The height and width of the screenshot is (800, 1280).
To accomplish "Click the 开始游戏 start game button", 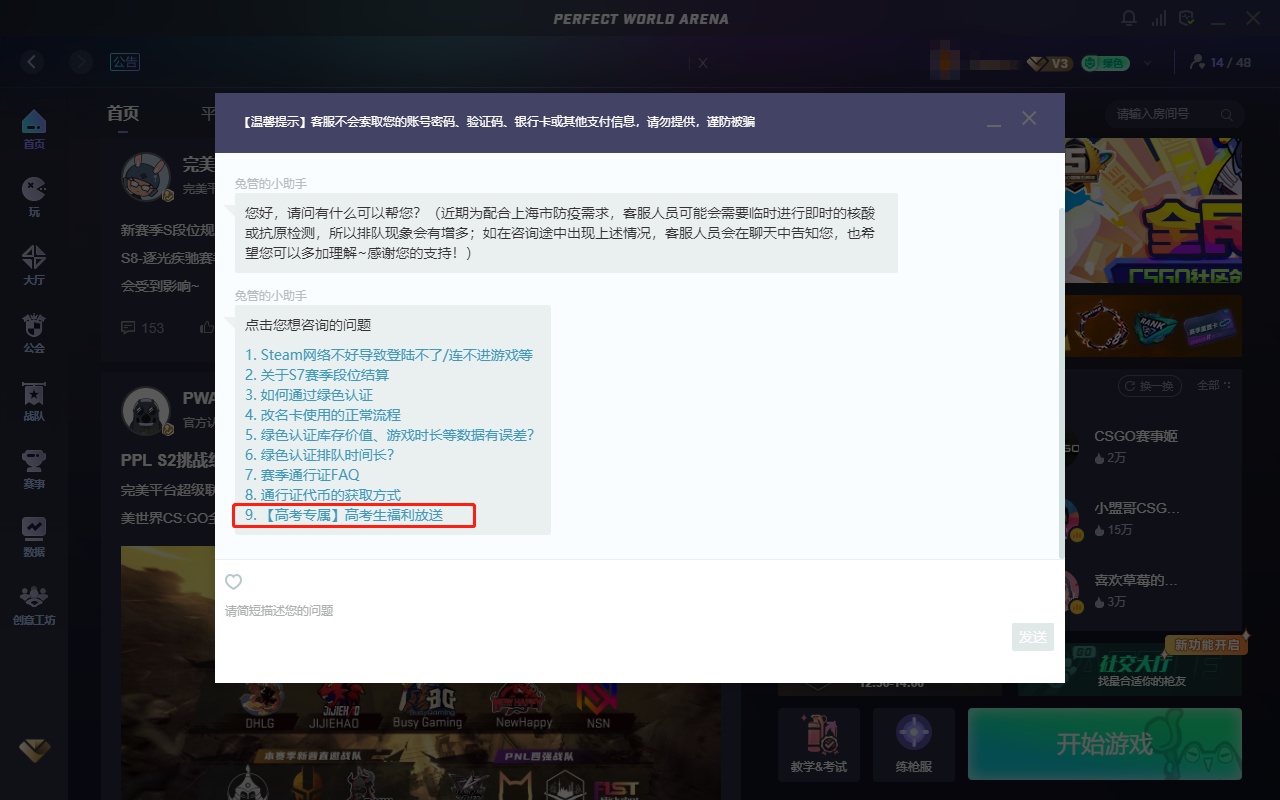I will pyautogui.click(x=1104, y=744).
